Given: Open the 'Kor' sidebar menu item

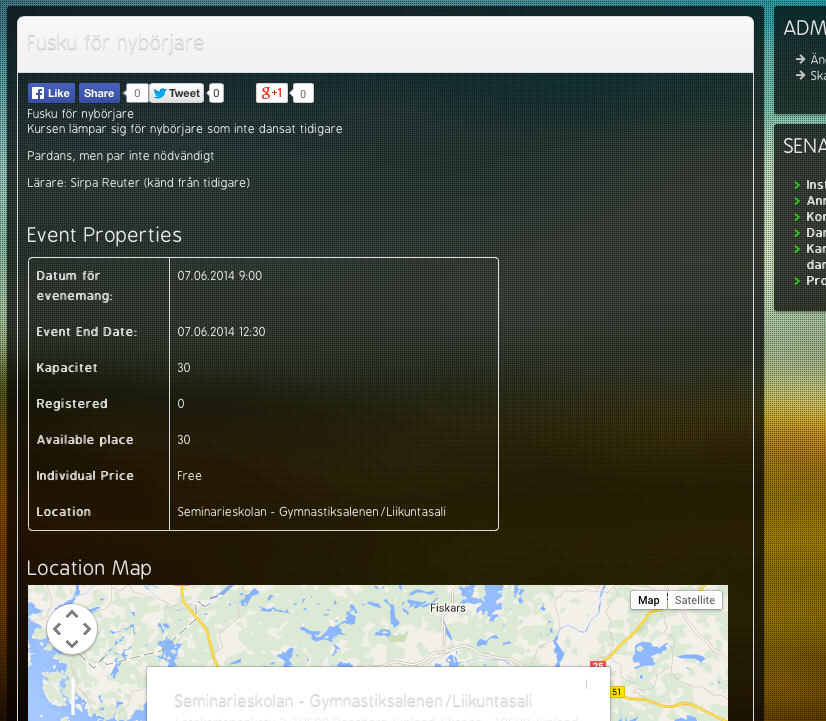Looking at the screenshot, I should pos(815,217).
